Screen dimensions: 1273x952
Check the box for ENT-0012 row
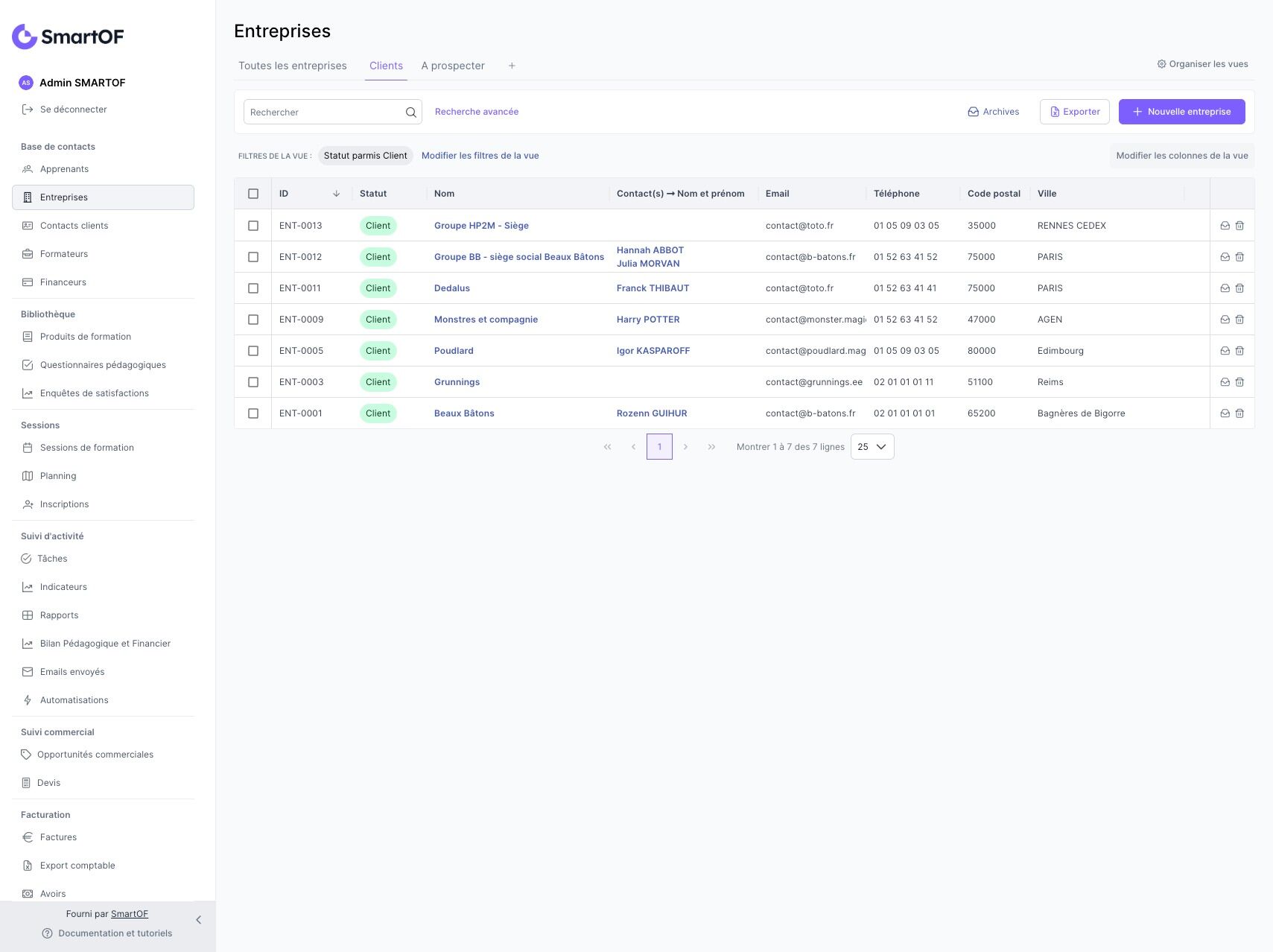pos(253,257)
